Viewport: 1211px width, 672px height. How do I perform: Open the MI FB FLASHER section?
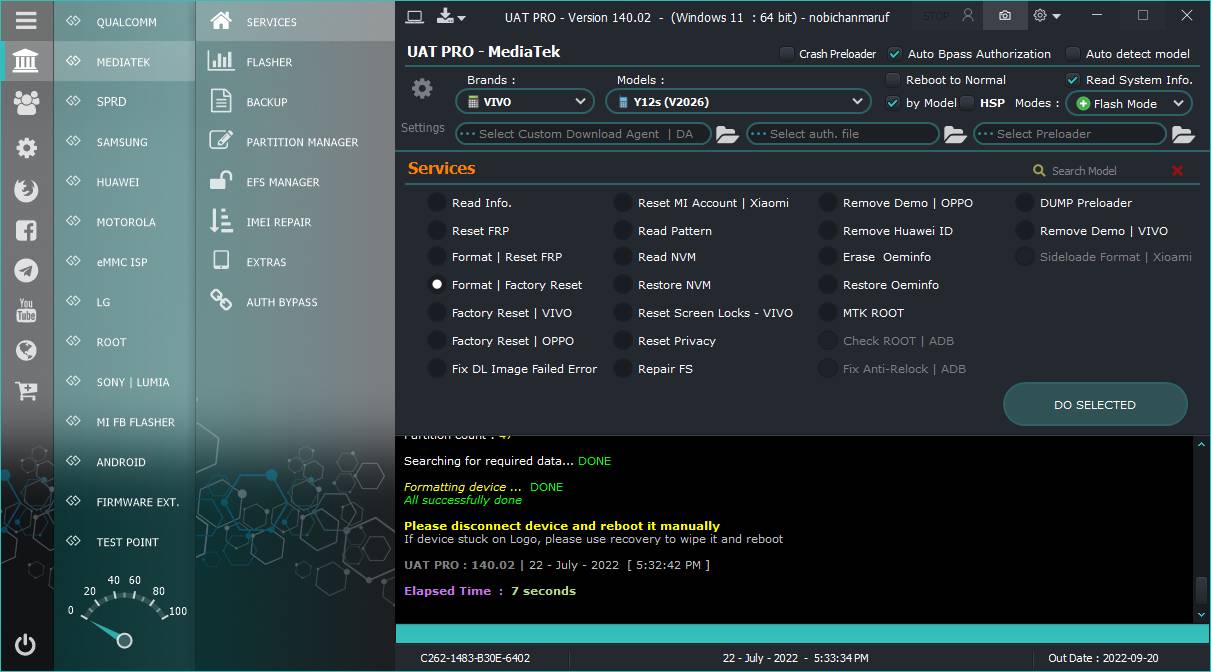tap(125, 422)
